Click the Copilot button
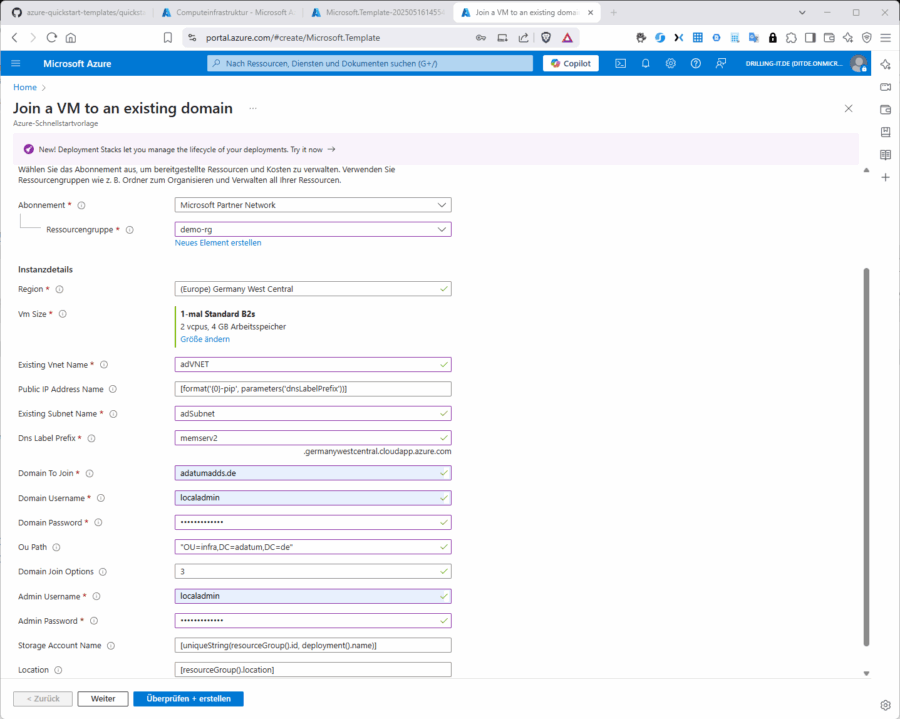The width and height of the screenshot is (900, 719). point(571,64)
